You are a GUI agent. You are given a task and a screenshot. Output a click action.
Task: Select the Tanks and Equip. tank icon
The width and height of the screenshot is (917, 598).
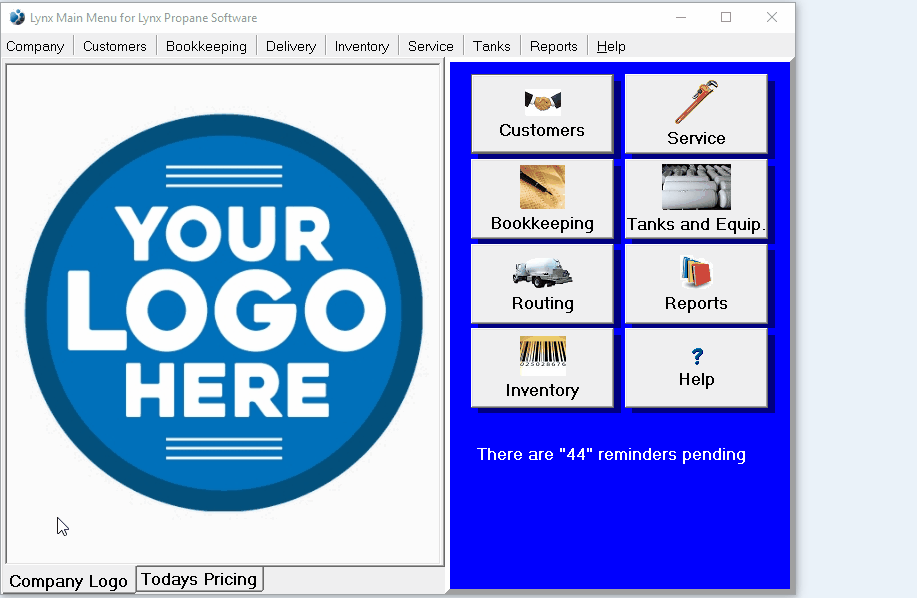click(696, 198)
